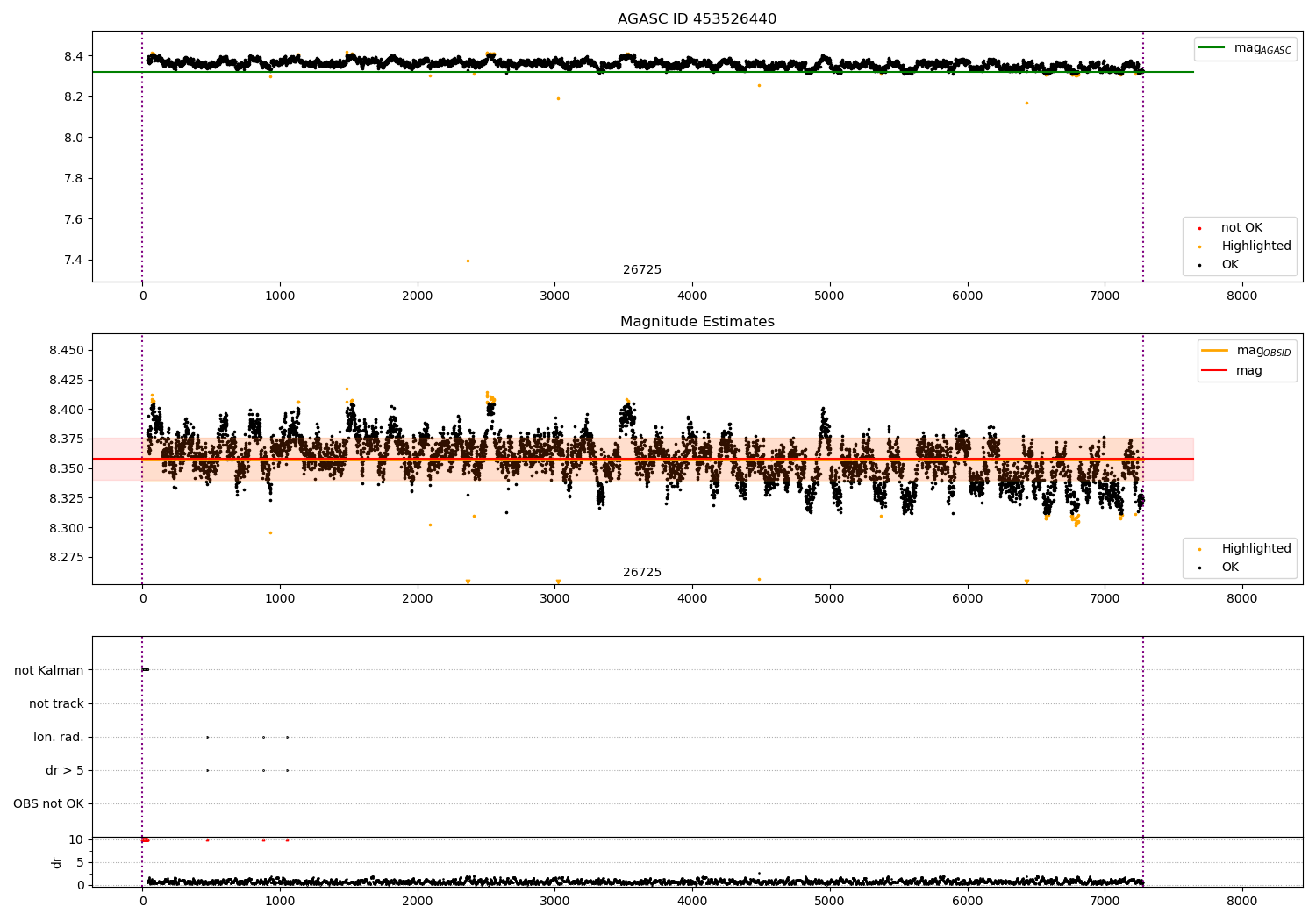1316x921 pixels.
Task: Click the green line sample in mag AGASC legend
Action: (1212, 47)
